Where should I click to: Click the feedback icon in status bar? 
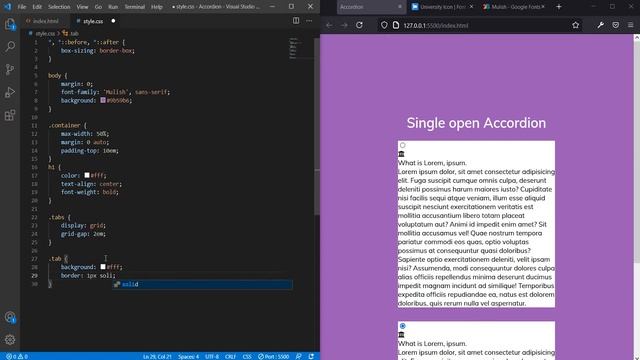299,356
